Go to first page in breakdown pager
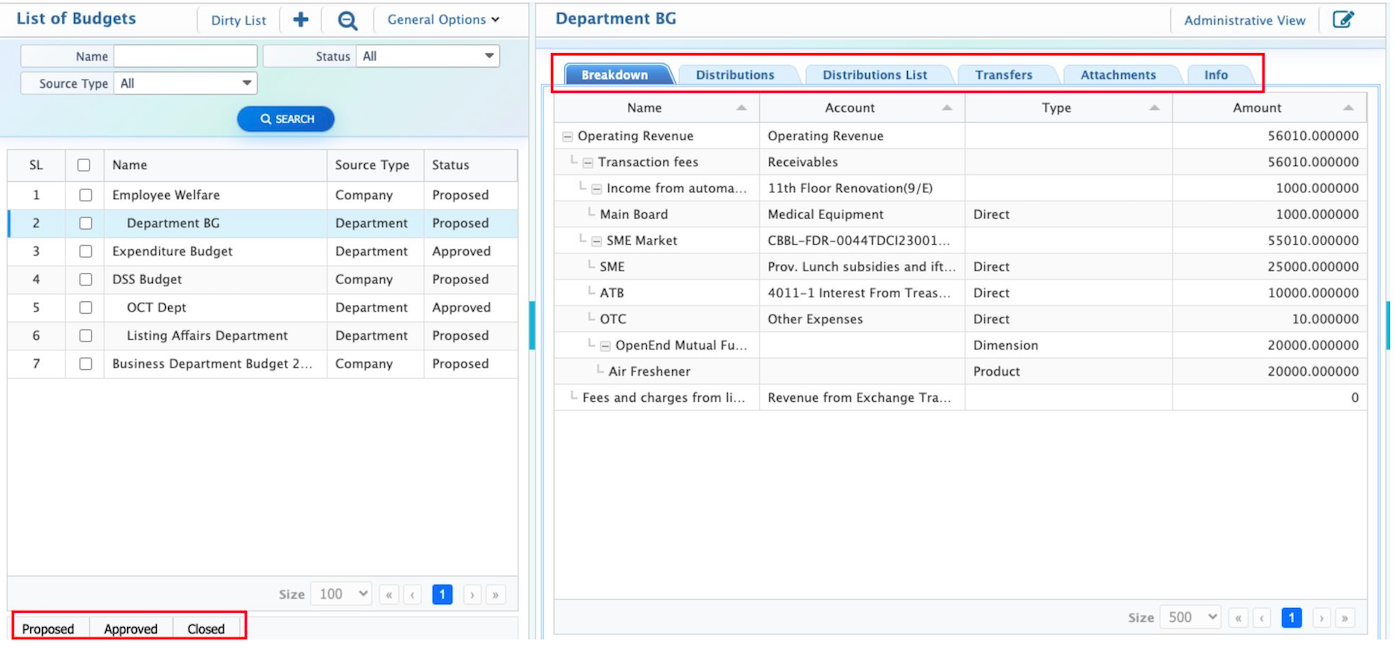 click(1238, 618)
